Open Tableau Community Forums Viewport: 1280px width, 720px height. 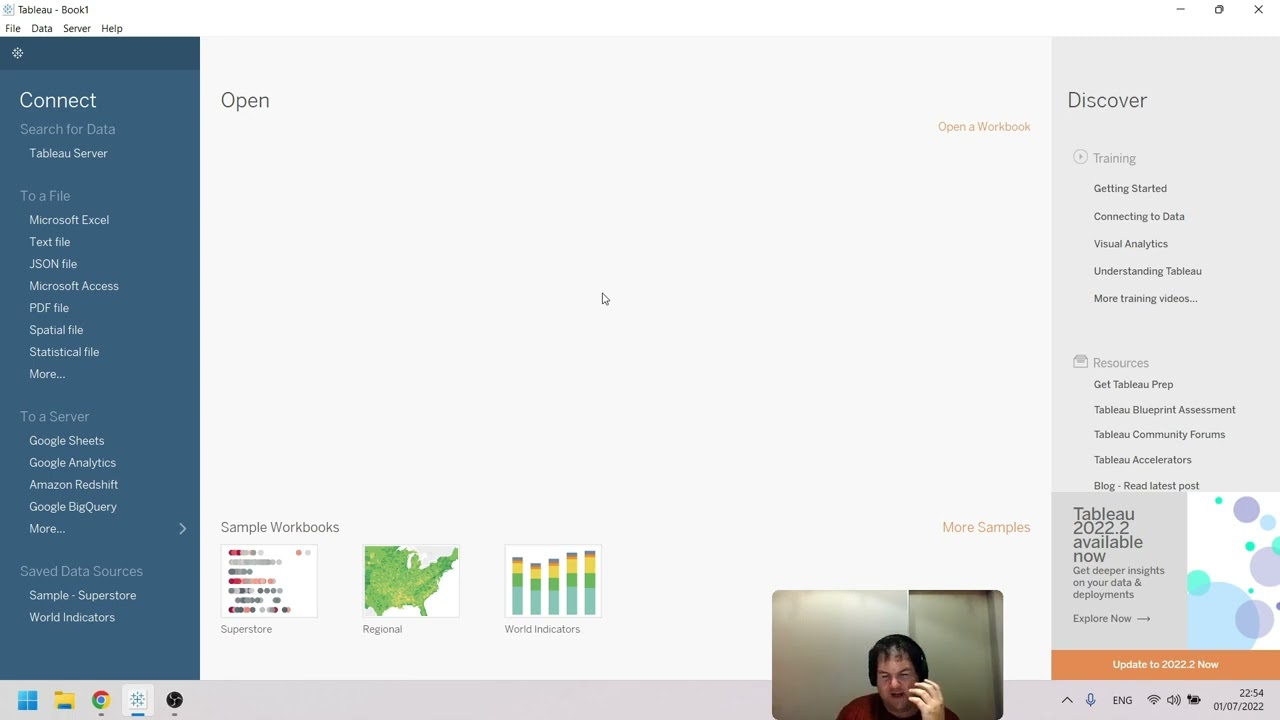click(1160, 435)
